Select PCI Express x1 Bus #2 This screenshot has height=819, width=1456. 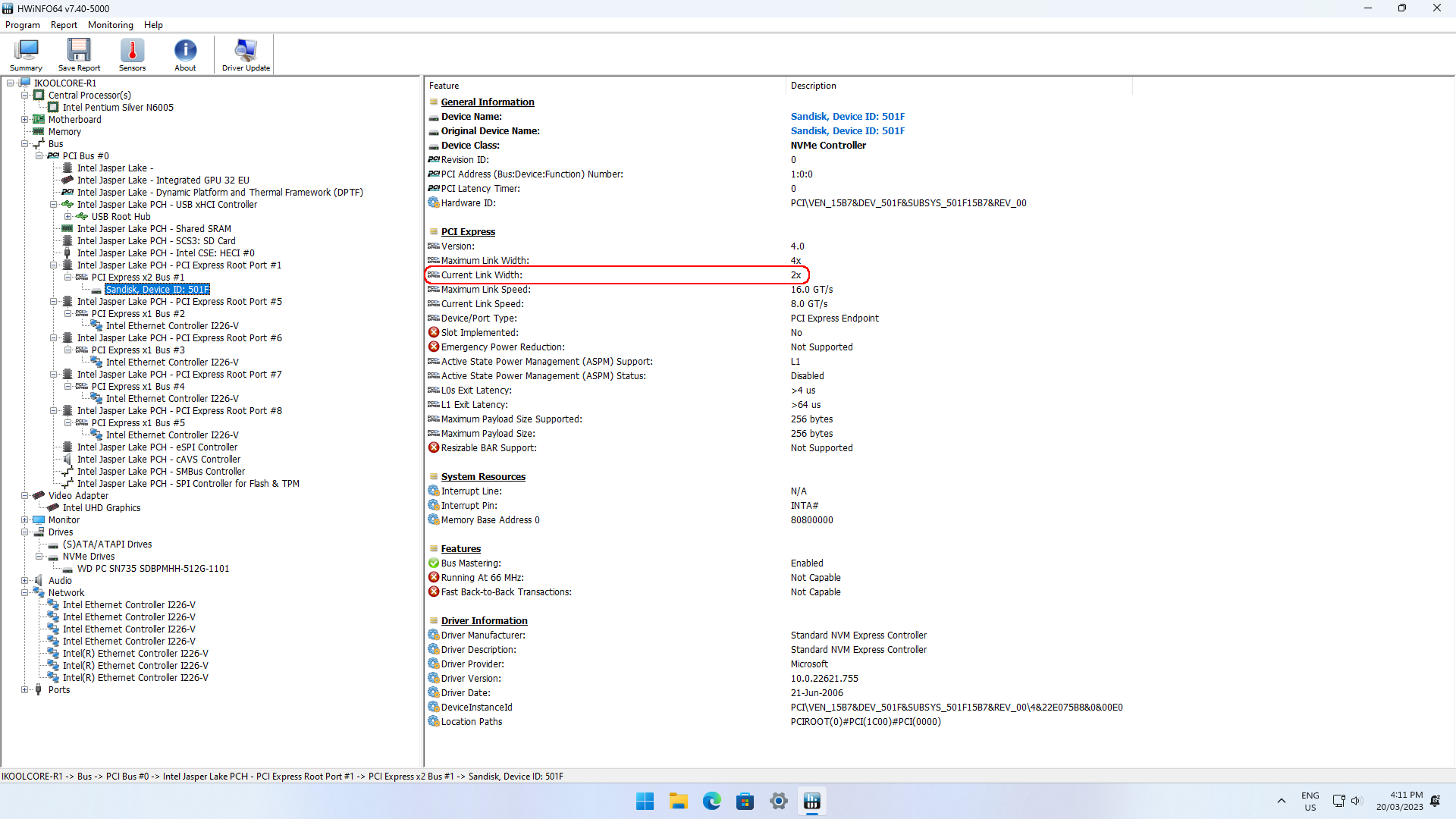138,314
